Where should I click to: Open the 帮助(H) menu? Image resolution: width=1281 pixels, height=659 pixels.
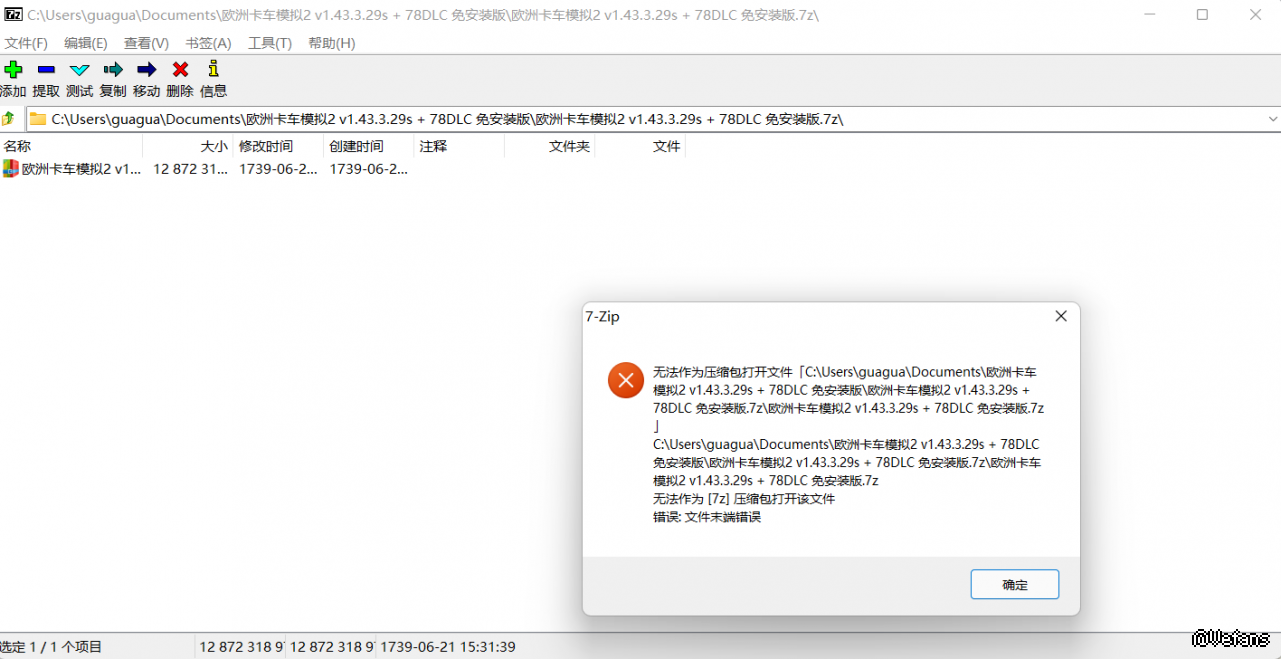(332, 43)
